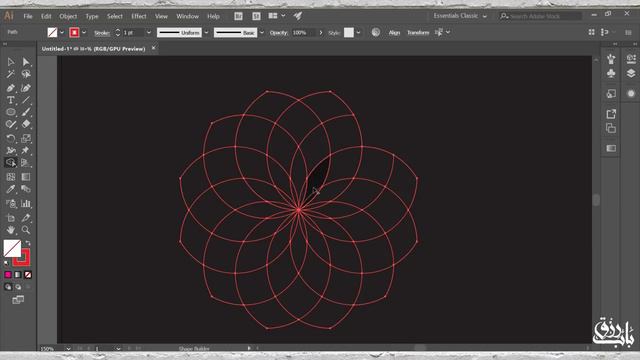This screenshot has width=640, height=360.
Task: Click the Transform button in control bar
Action: 418,32
